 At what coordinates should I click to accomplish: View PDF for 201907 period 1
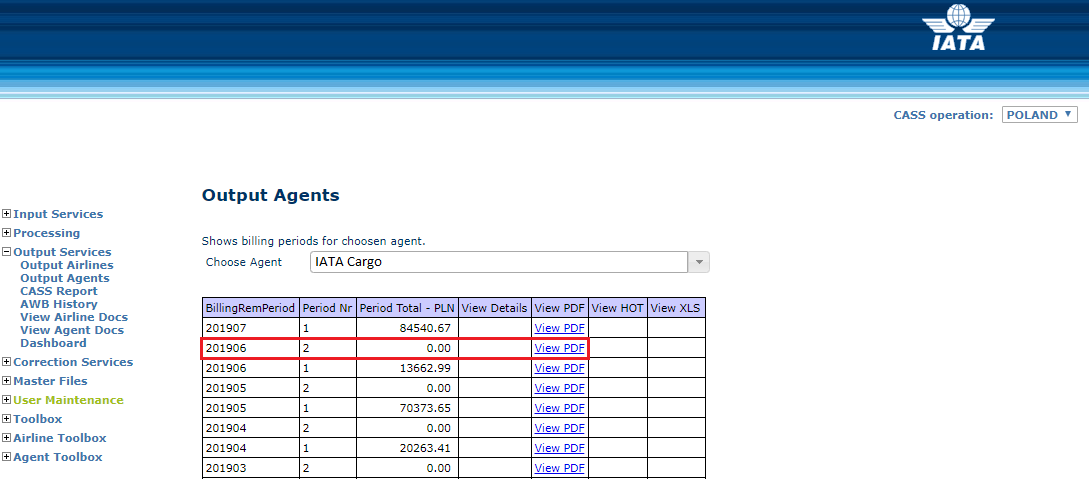560,328
